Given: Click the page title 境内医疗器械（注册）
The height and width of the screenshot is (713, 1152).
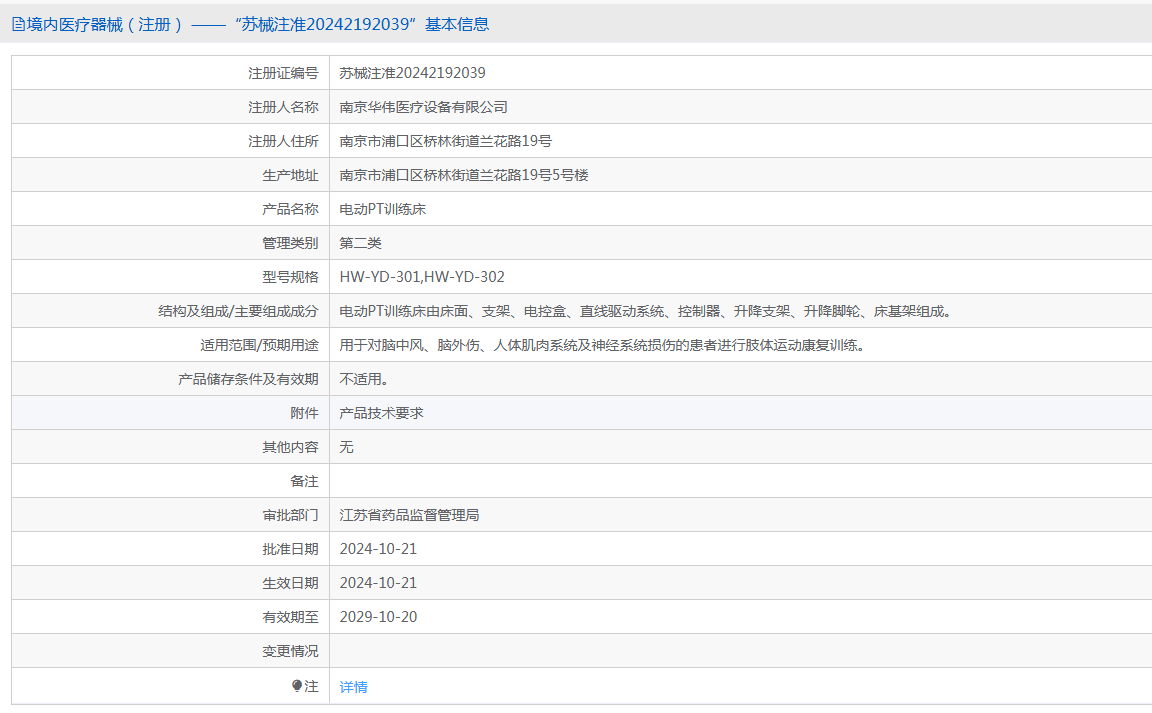Looking at the screenshot, I should point(104,24).
